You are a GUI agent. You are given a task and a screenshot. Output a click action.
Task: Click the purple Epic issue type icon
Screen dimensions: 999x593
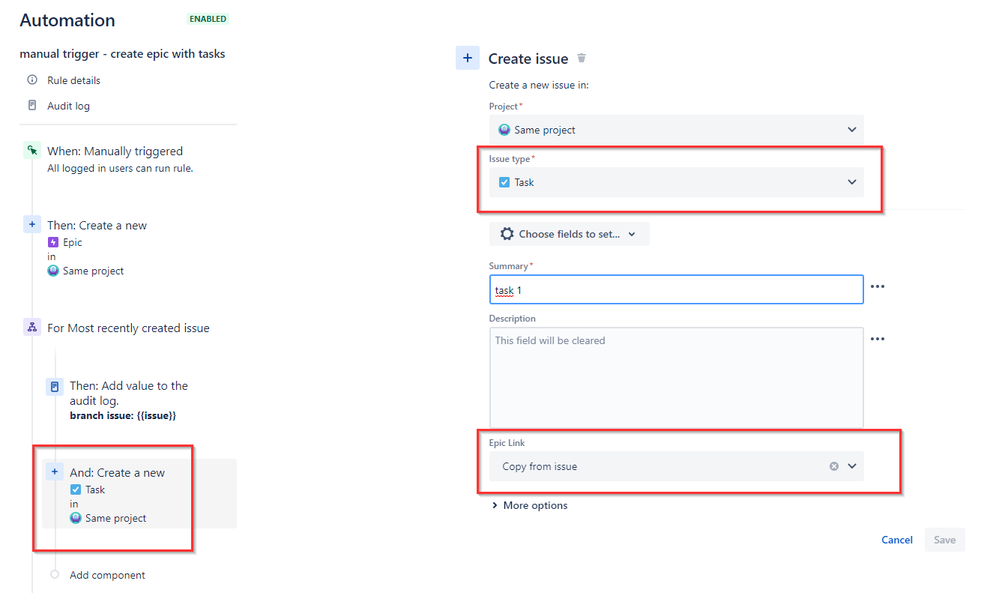53,242
